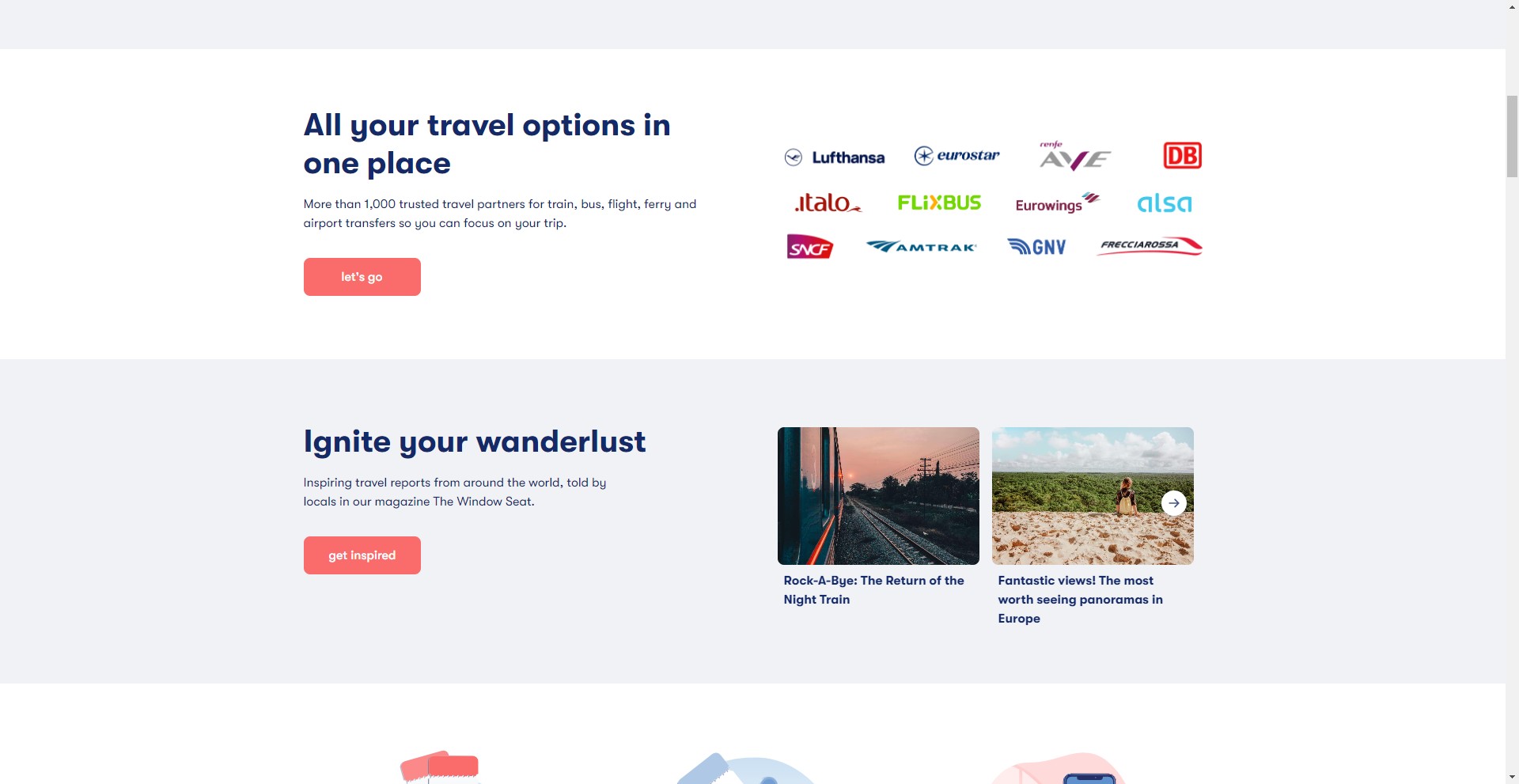Click the "get inspired" button
This screenshot has width=1519, height=784.
362,555
